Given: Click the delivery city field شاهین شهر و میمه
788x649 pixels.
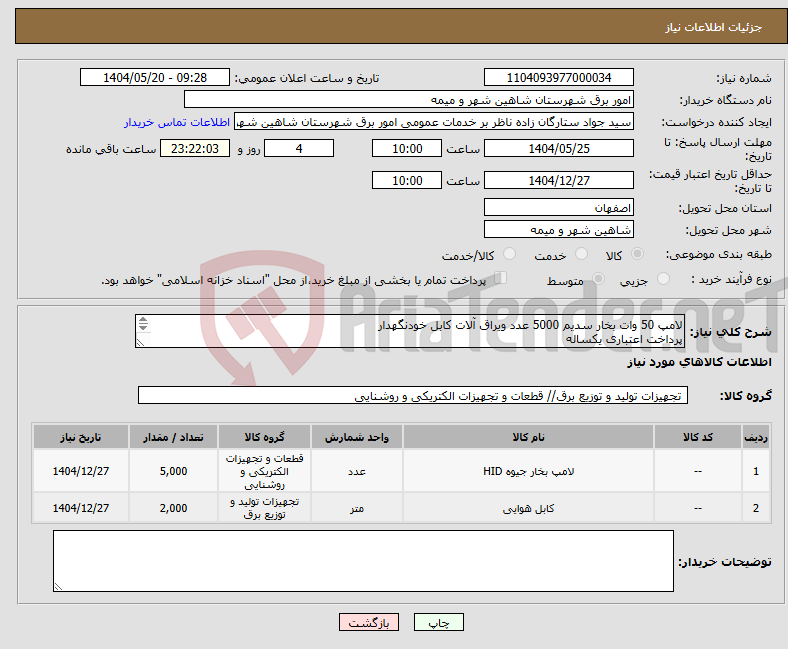Looking at the screenshot, I should pos(558,230).
